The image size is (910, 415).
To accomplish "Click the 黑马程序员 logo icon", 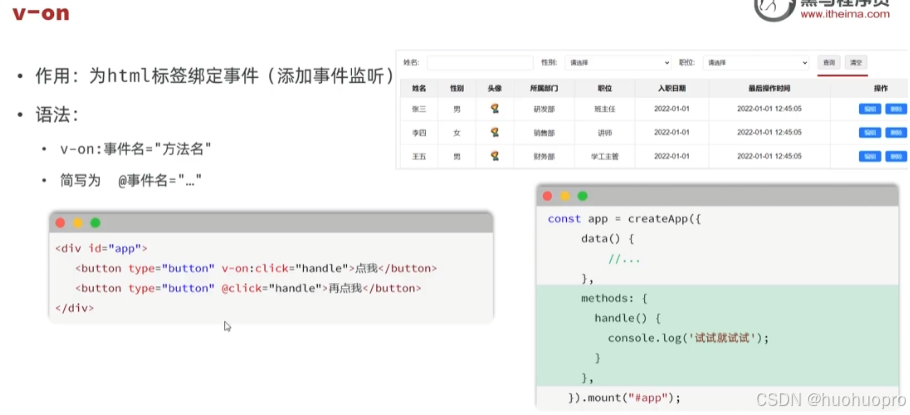I will click(x=774, y=9).
